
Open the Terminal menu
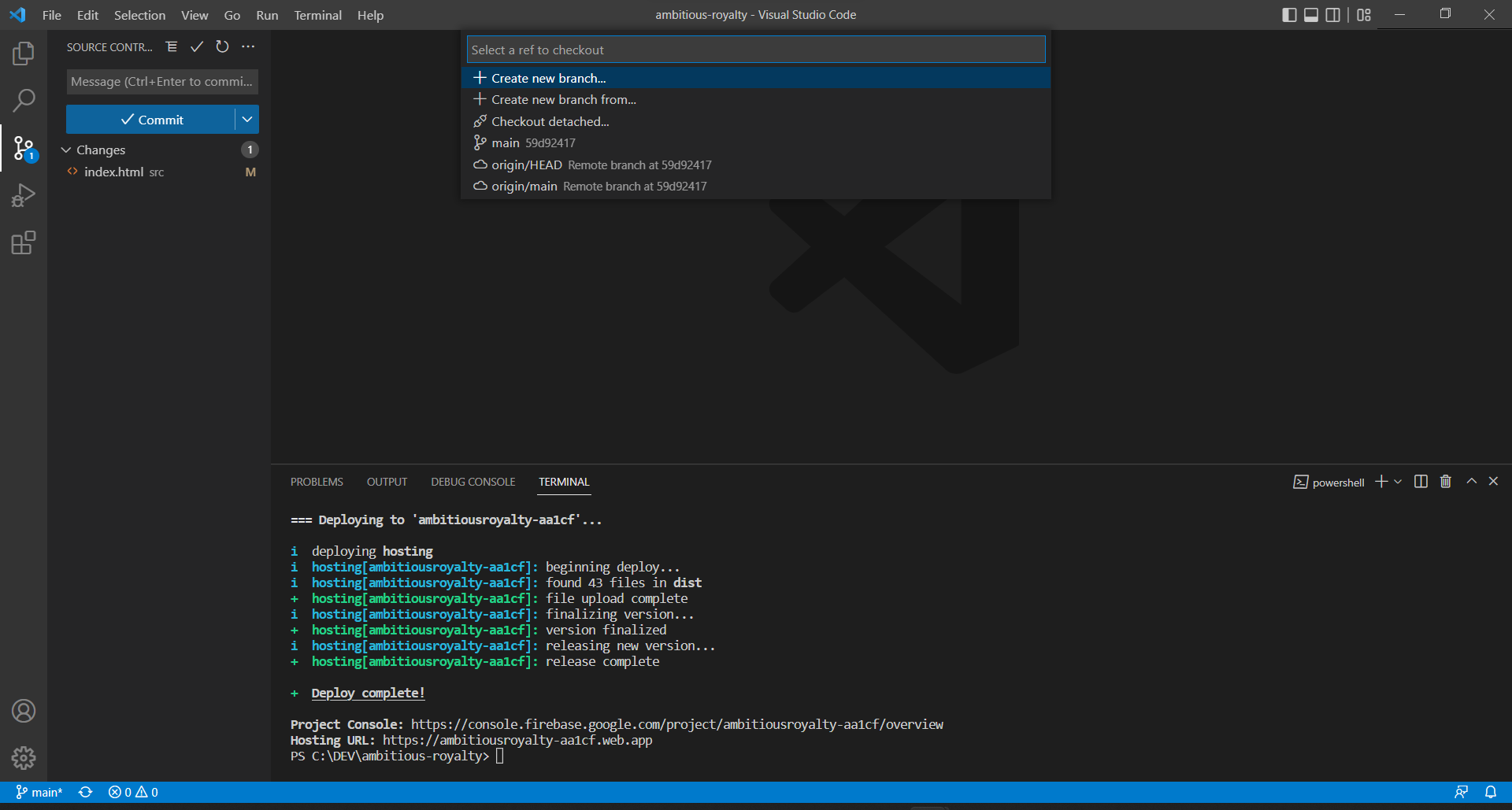pos(317,15)
